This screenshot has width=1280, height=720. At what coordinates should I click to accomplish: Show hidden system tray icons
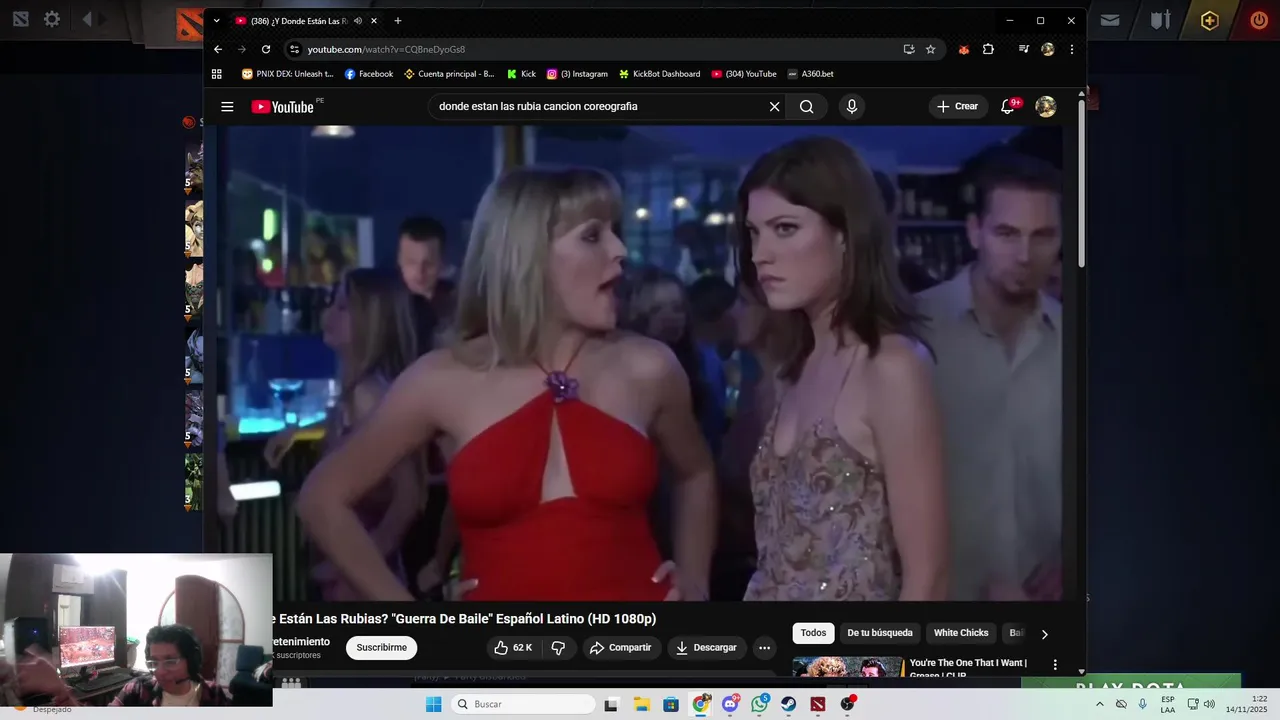pos(1100,704)
